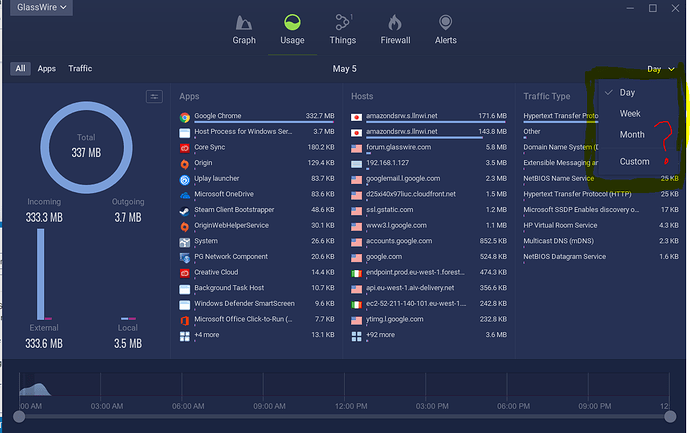Screen dimensions: 690x433
Task: Click the Steam Client Bootstrapper icon
Action: [x=185, y=210]
